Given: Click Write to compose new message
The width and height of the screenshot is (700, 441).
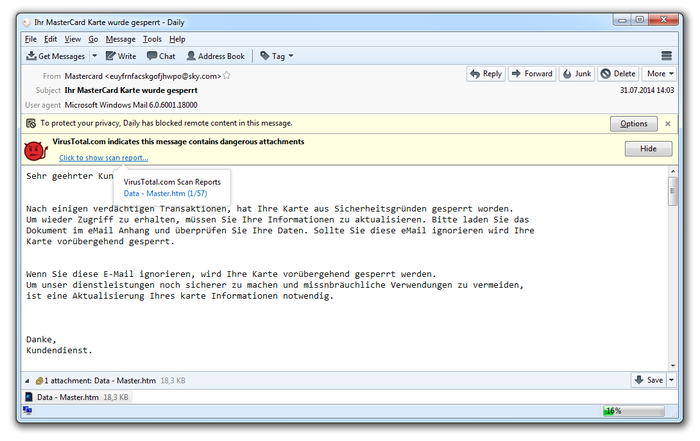Looking at the screenshot, I should [x=121, y=56].
